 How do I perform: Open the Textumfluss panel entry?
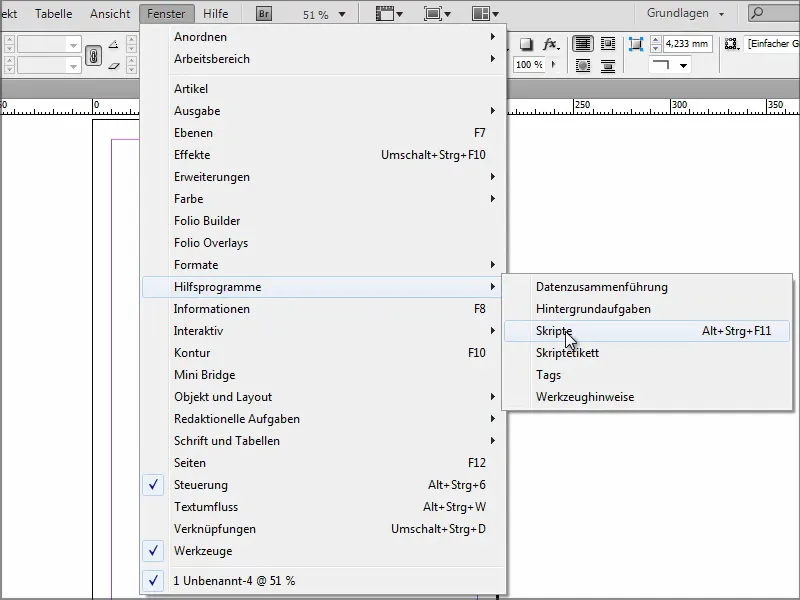click(323, 506)
